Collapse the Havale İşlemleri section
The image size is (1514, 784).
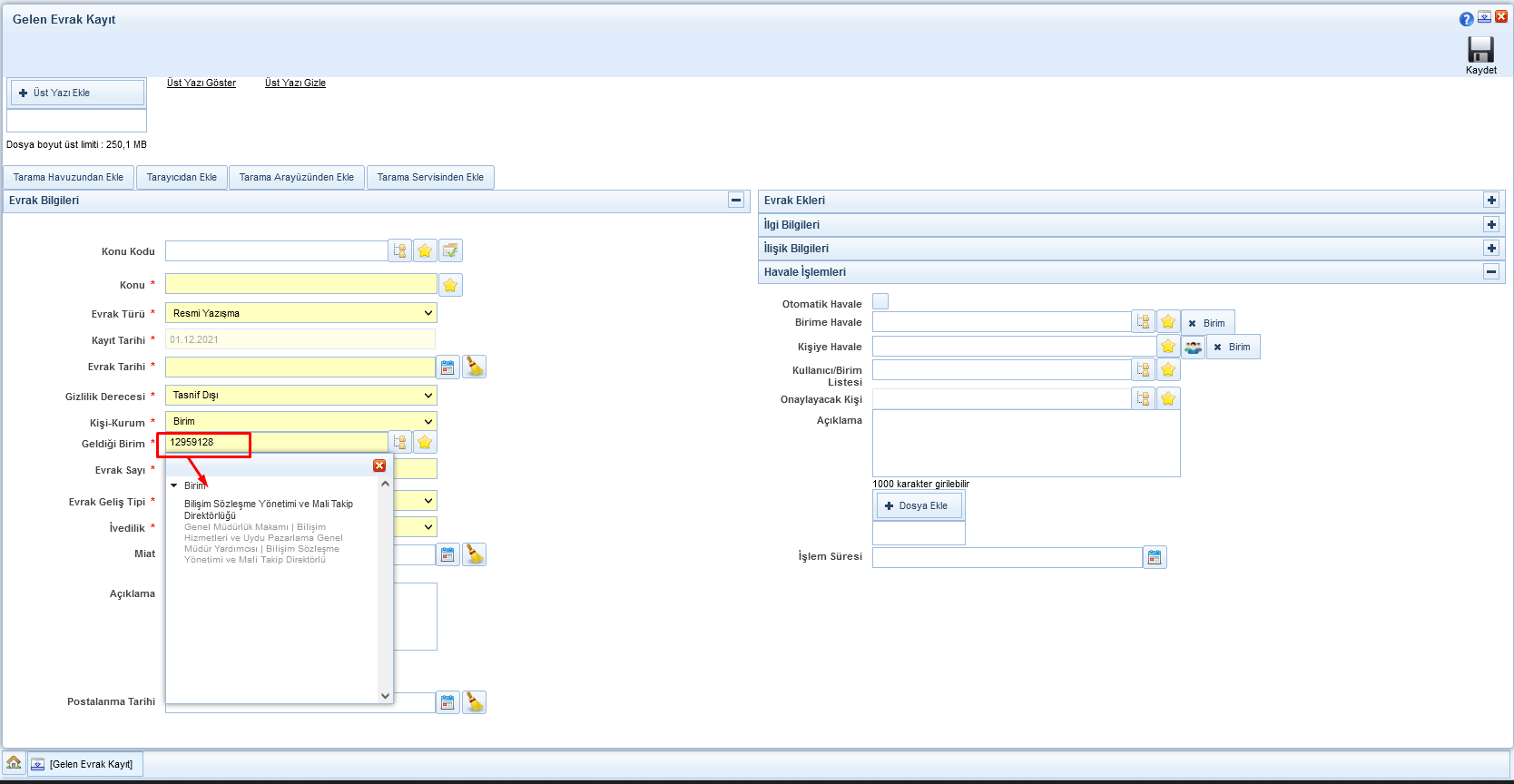click(1490, 272)
